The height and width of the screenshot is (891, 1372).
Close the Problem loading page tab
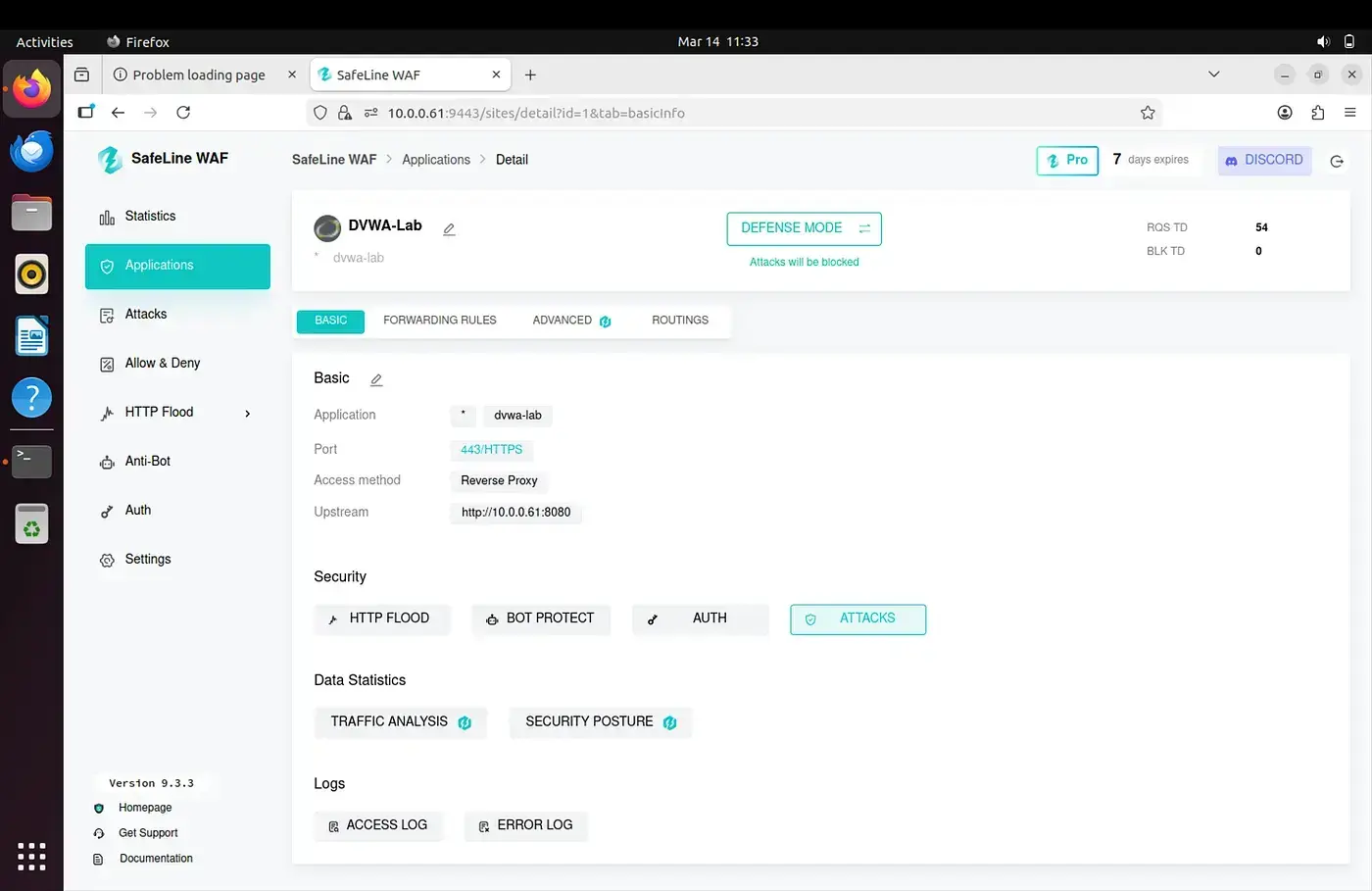tap(292, 74)
